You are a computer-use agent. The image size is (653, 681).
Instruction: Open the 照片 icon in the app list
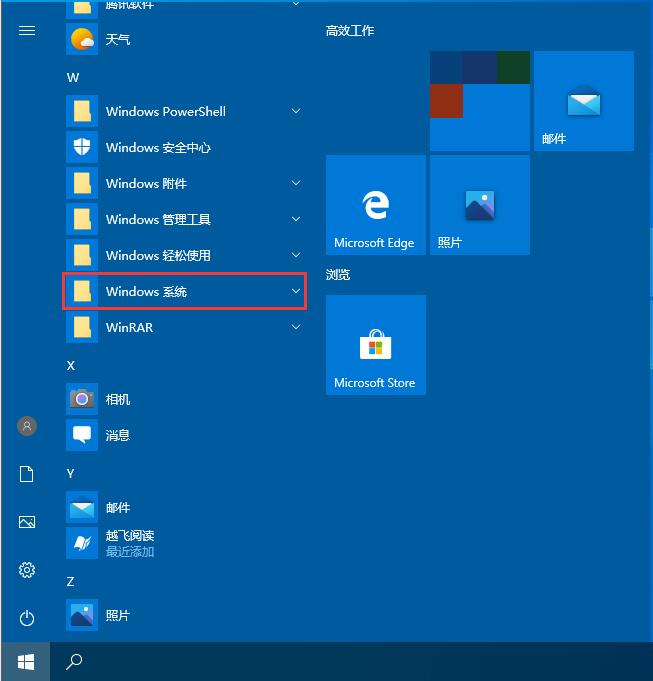click(x=82, y=615)
